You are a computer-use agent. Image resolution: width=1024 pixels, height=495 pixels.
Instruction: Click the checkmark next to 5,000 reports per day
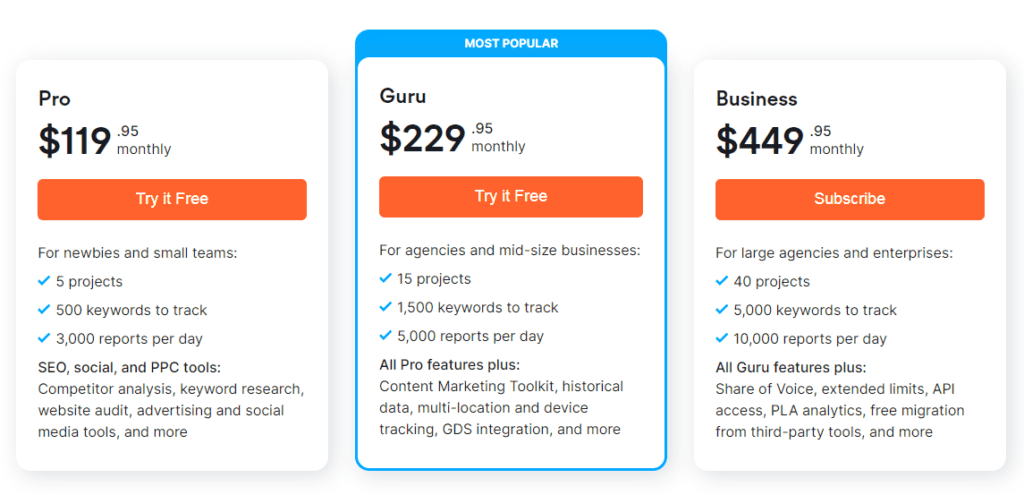385,336
